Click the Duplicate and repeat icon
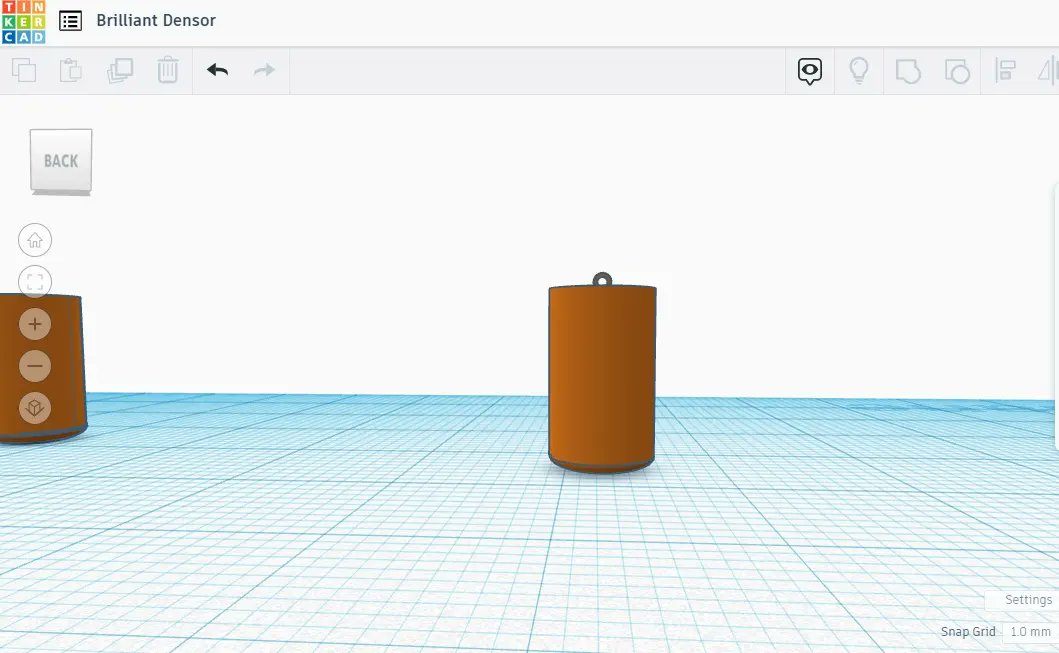Screen dimensions: 1059x653 [x=120, y=70]
